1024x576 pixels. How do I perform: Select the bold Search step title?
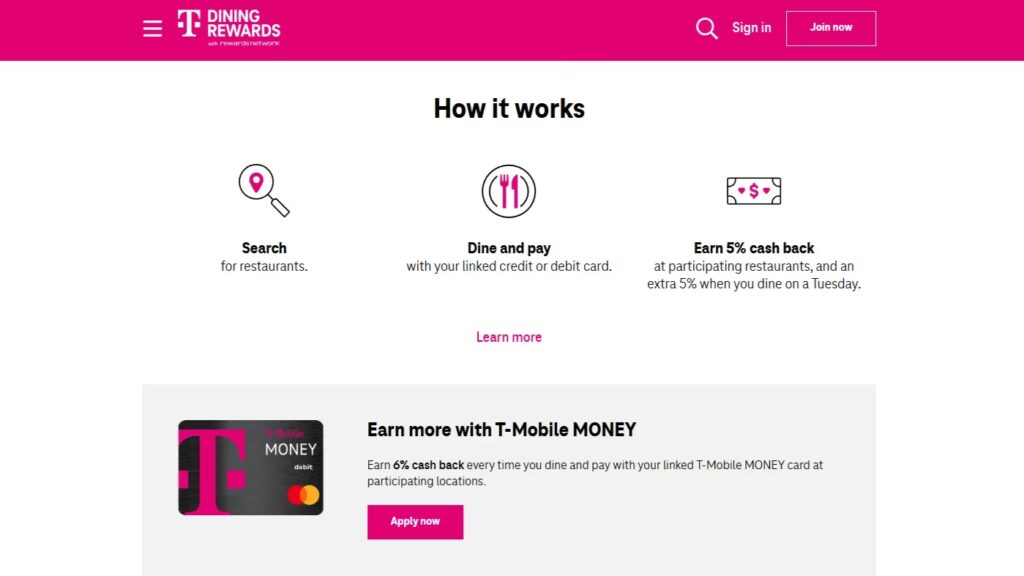pyautogui.click(x=264, y=248)
